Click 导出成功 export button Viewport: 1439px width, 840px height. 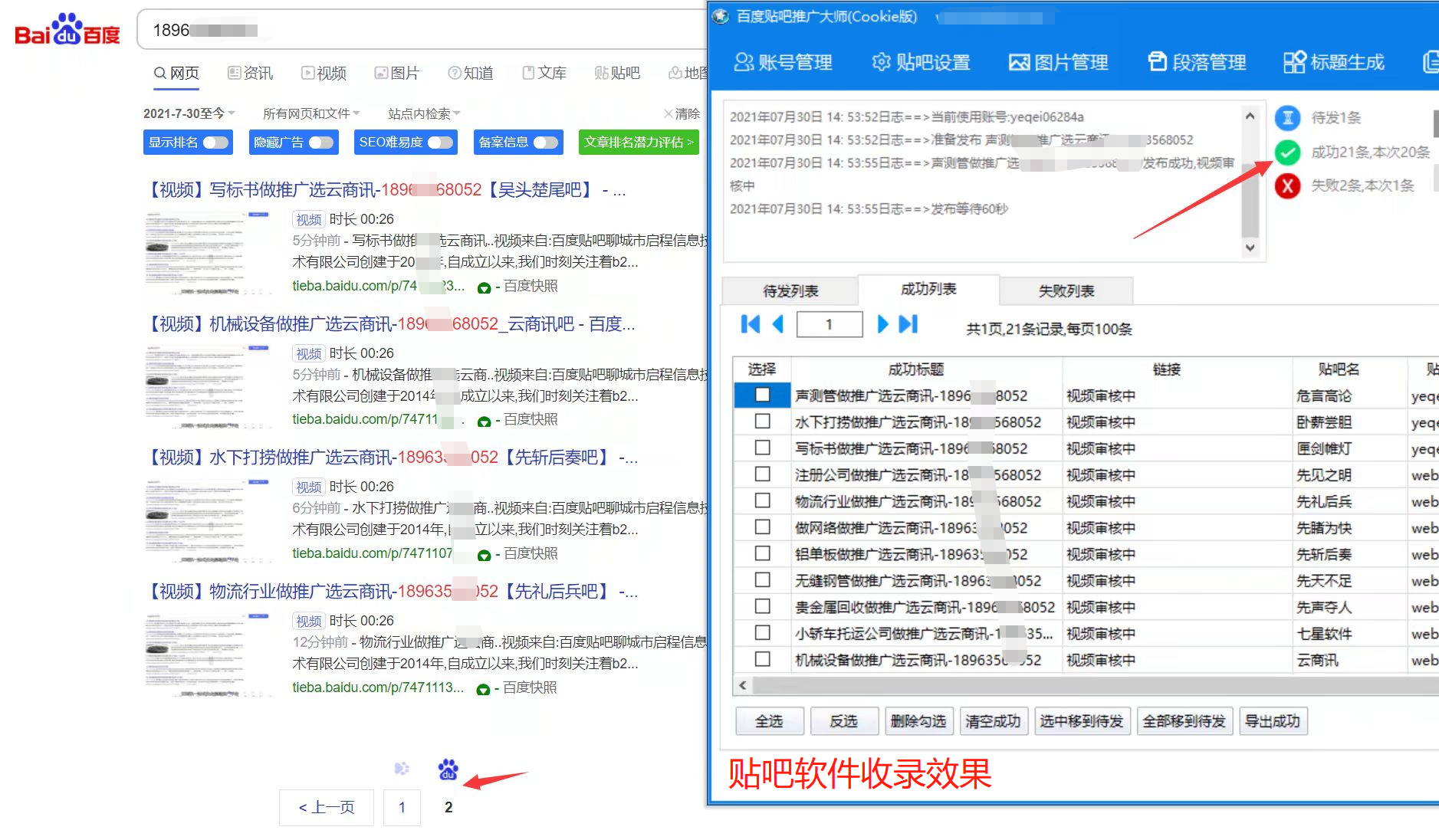(1273, 721)
